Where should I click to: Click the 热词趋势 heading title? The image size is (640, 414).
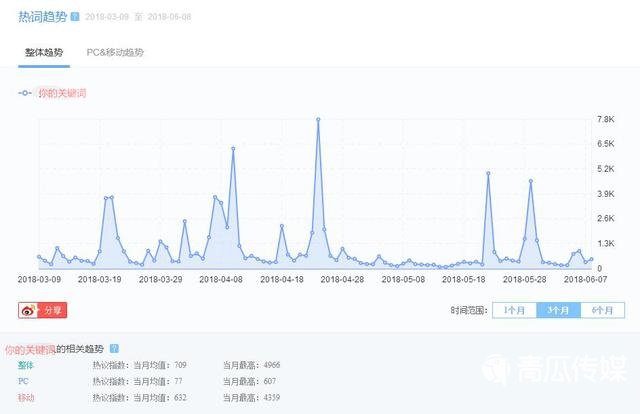pyautogui.click(x=41, y=17)
